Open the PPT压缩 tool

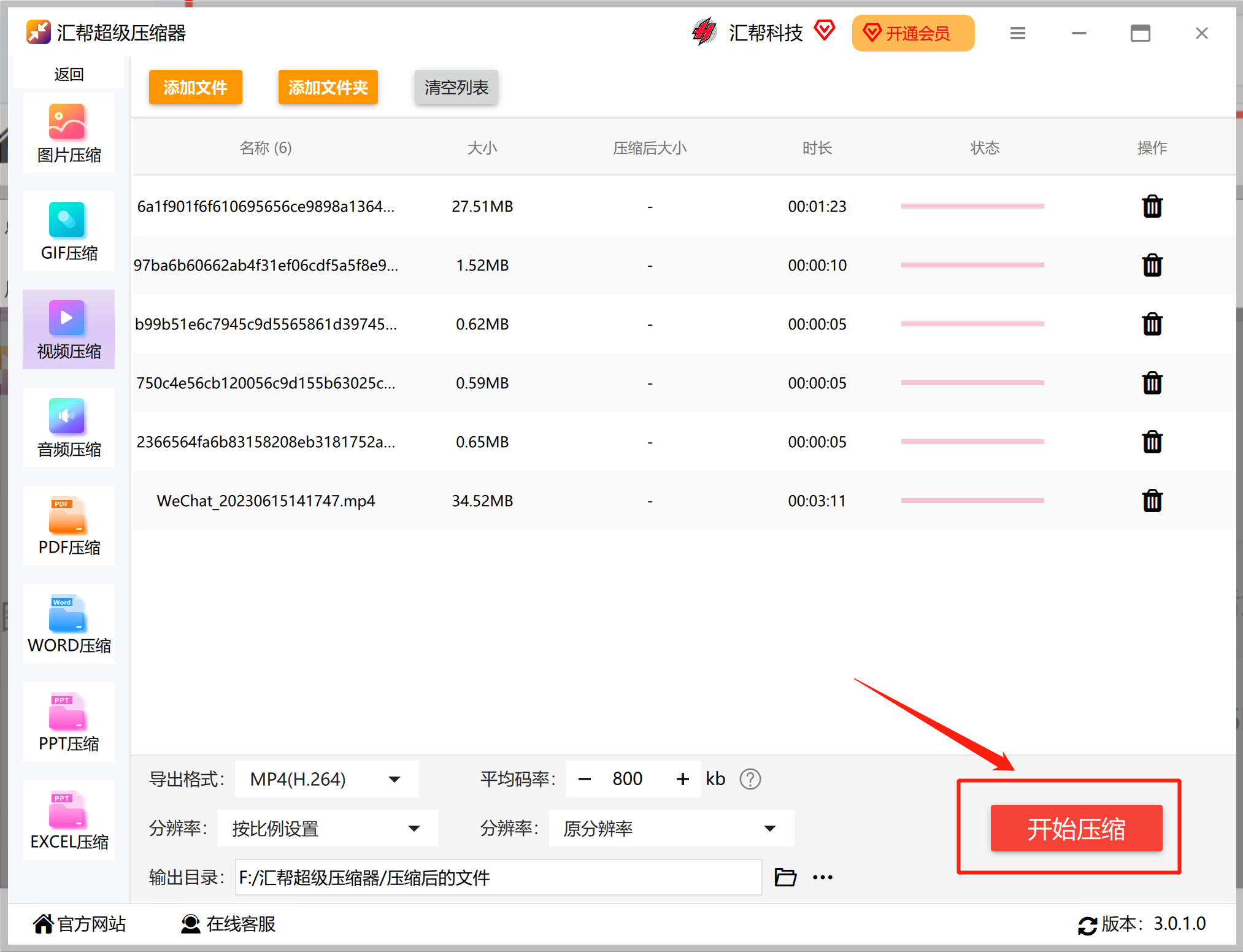coord(69,722)
